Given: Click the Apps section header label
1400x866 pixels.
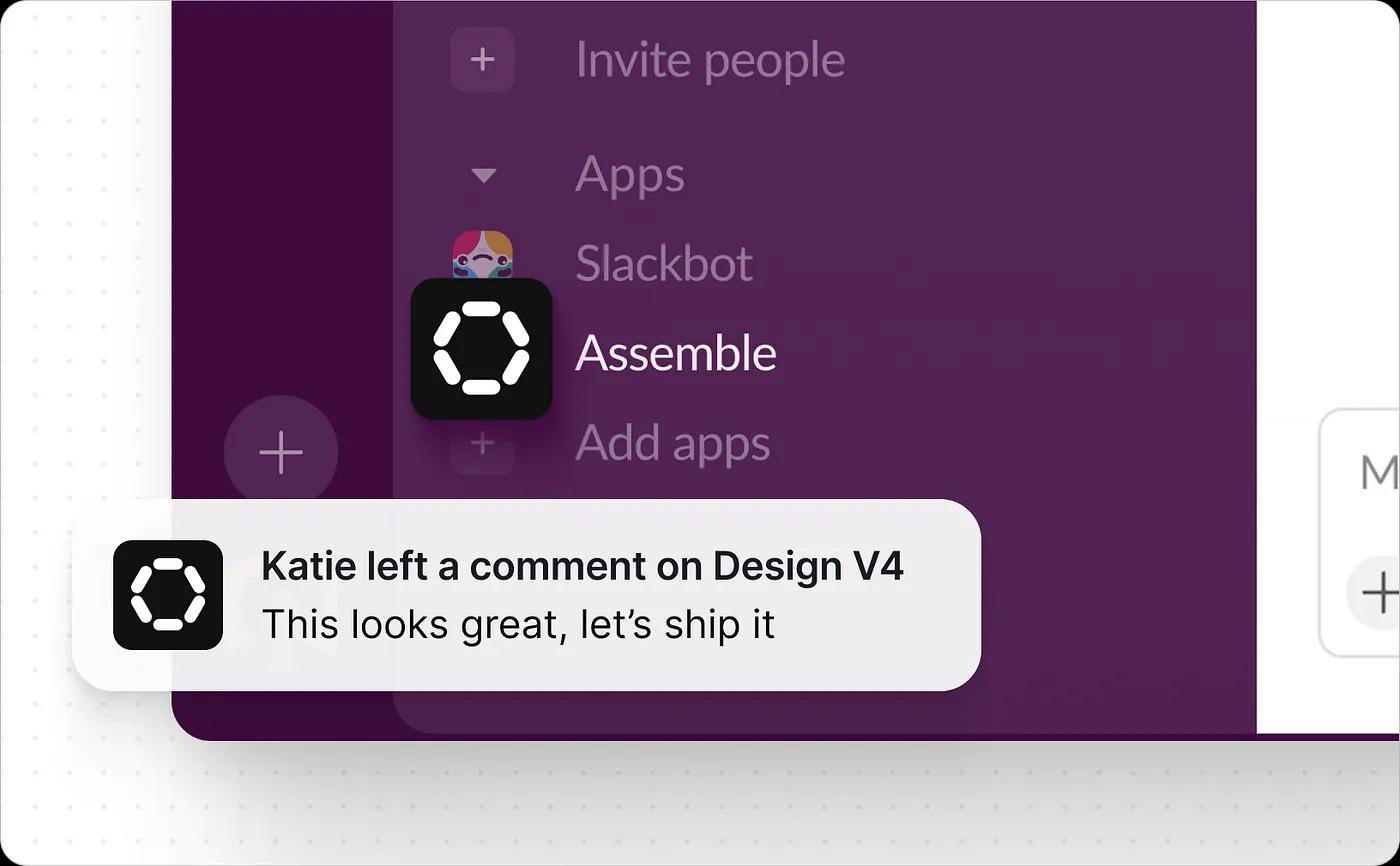Looking at the screenshot, I should click(629, 175).
